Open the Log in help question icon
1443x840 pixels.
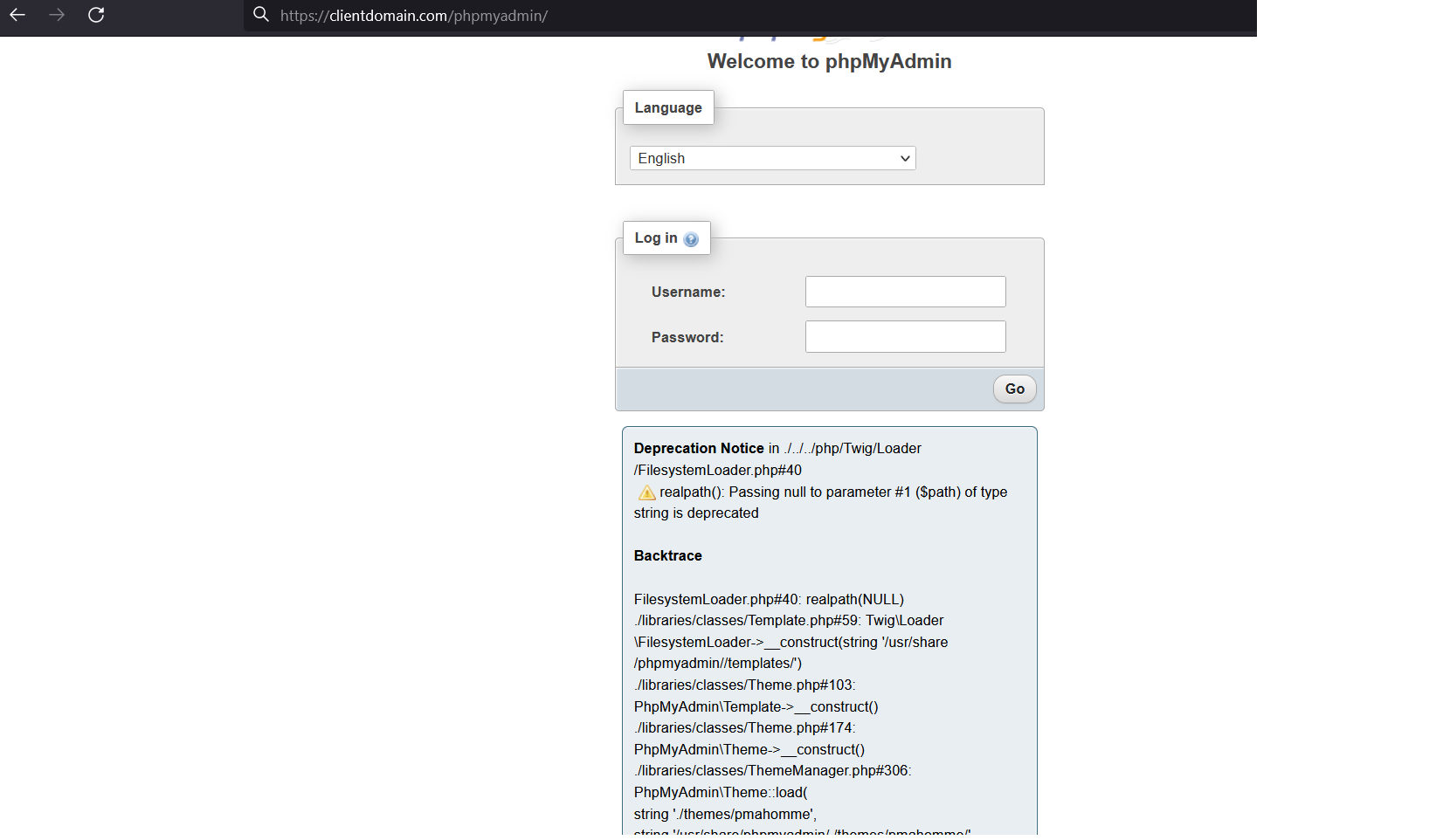pos(691,239)
